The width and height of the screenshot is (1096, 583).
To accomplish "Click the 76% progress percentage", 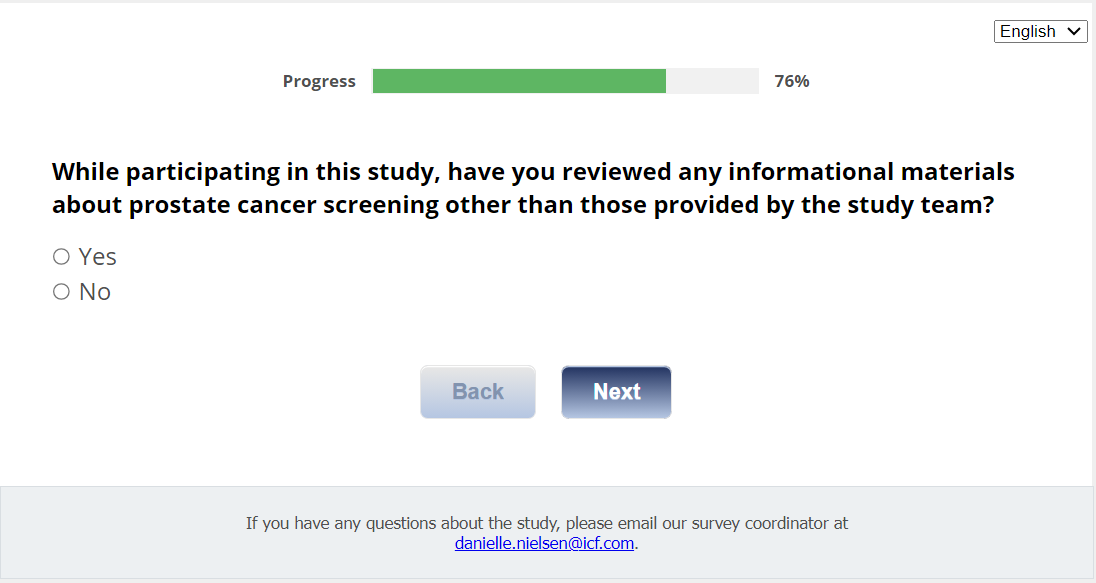I will (x=792, y=81).
